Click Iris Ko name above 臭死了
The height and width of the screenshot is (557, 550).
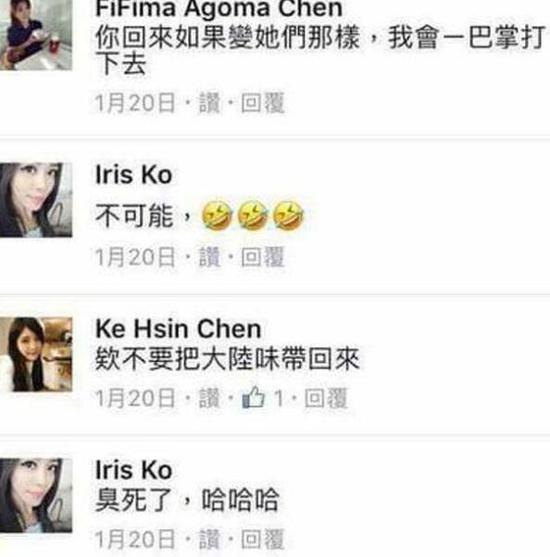(134, 470)
